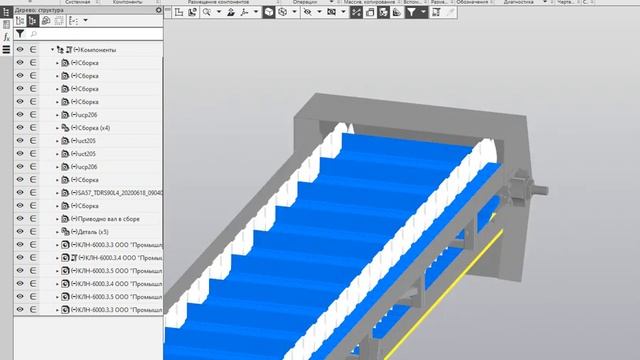Click the second view toolbar icon beside orientation
The image size is (640, 360).
[x=192, y=12]
